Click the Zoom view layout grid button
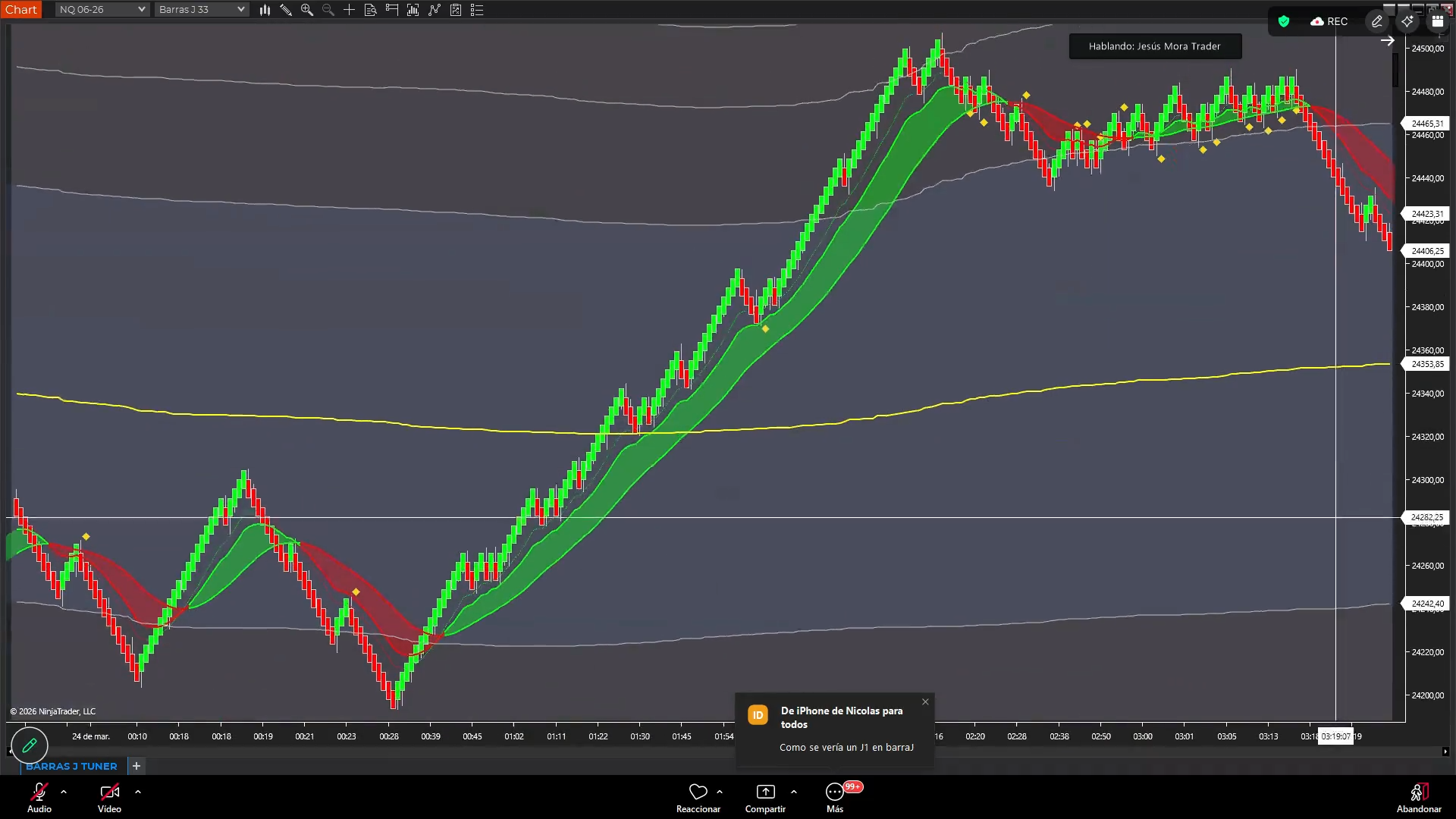Screen dimensions: 1456x819 pos(1438,21)
